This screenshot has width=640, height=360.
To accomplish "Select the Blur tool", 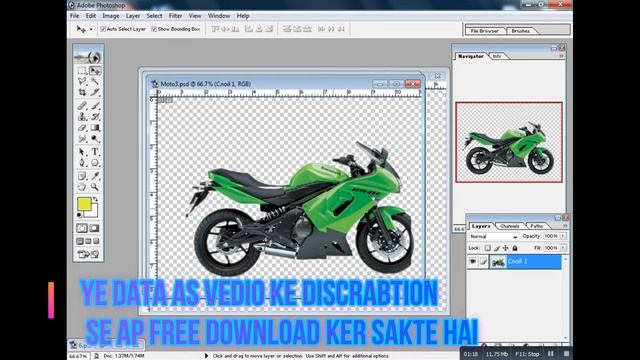I will pyautogui.click(x=82, y=138).
